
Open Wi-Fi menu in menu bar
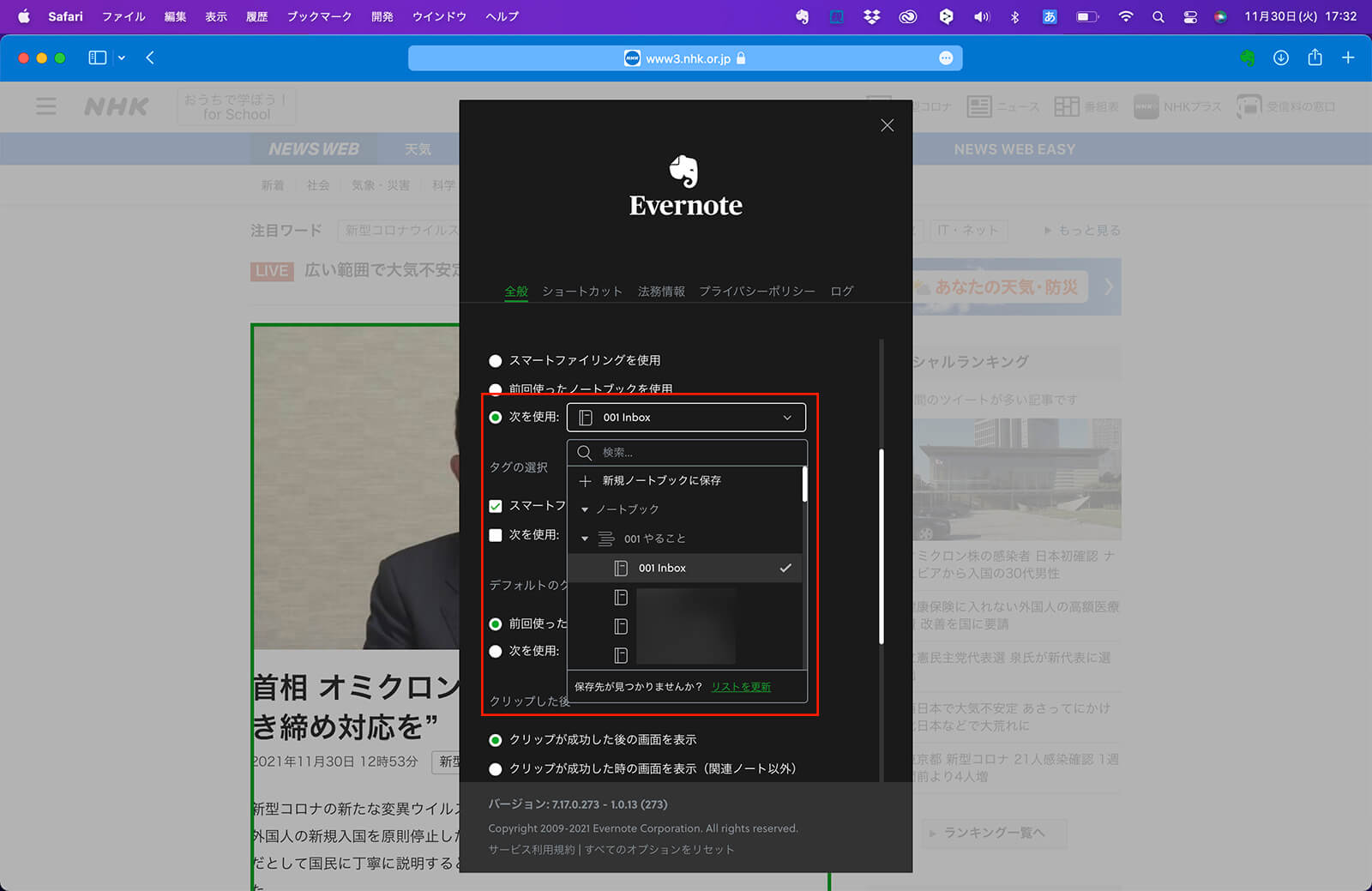(x=1125, y=16)
